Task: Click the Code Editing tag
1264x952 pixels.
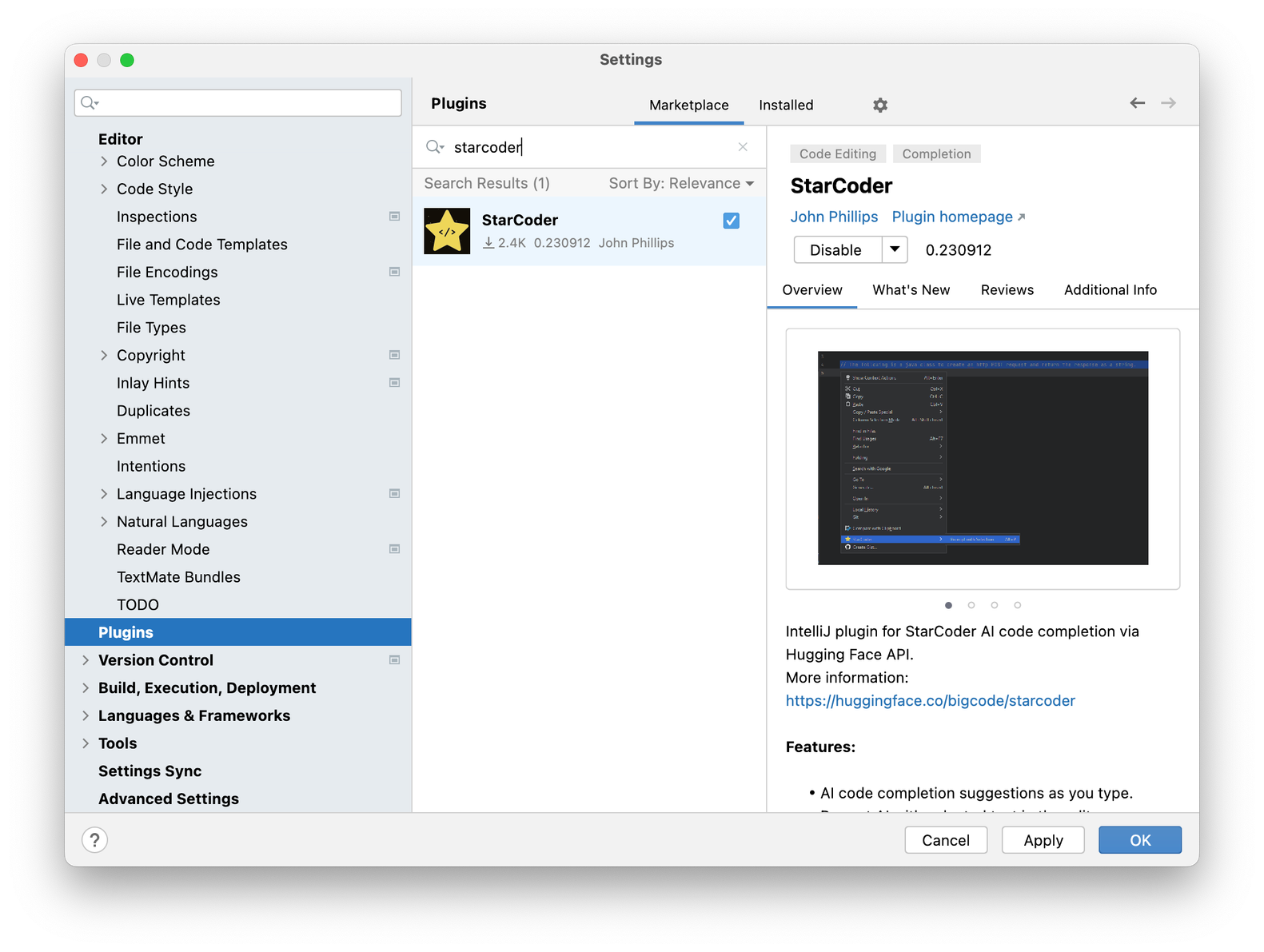Action: click(x=837, y=154)
